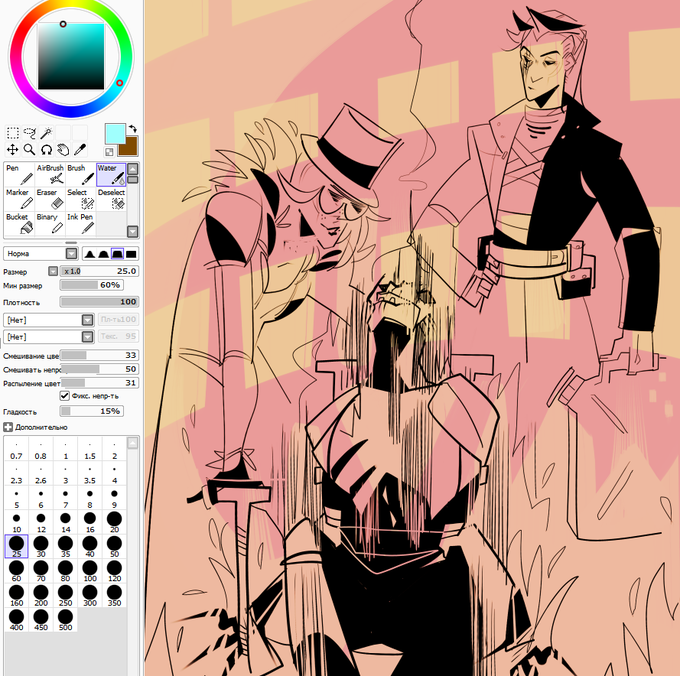Select the Eyedropper color picker tool
680x676 pixels.
(80, 150)
